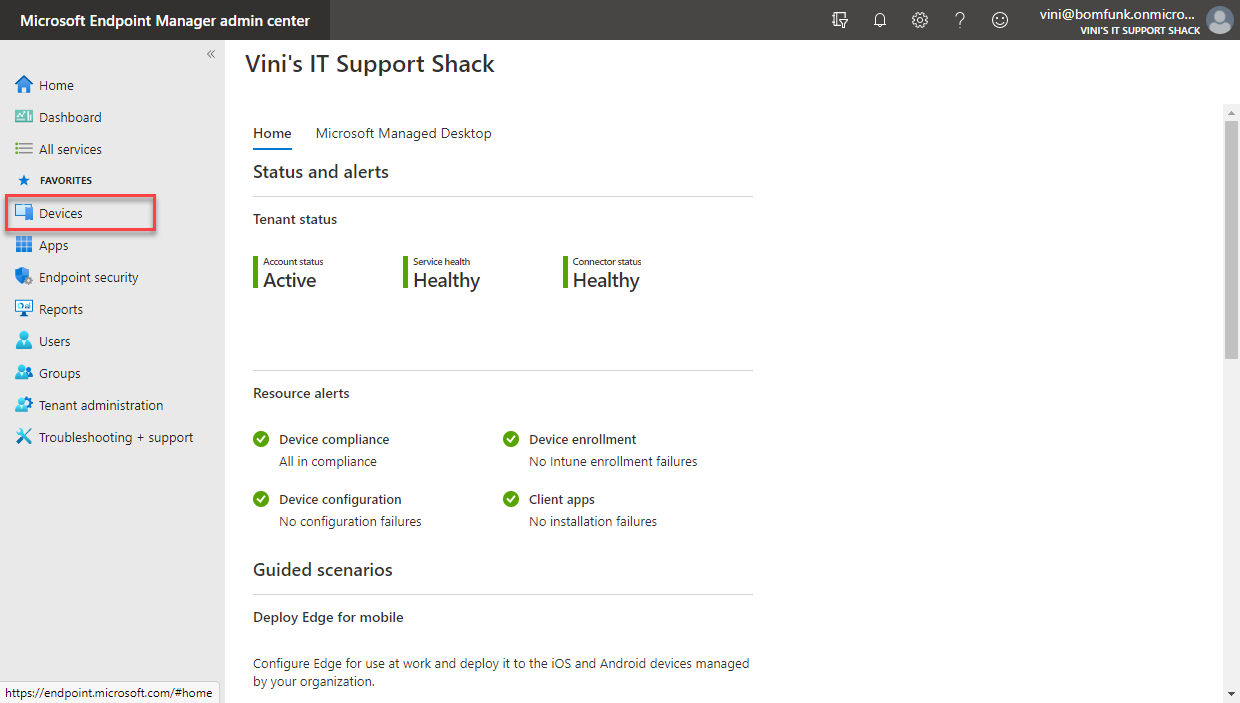The height and width of the screenshot is (703, 1240).
Task: Click the 'Tenant status' heading
Action: pos(295,219)
